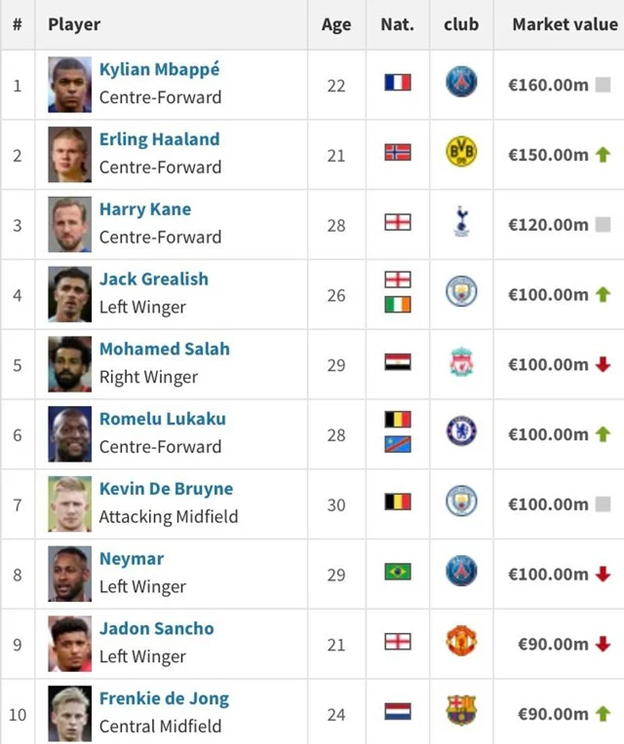Click the Manchester United club crest
The width and height of the screenshot is (624, 744).
(461, 641)
